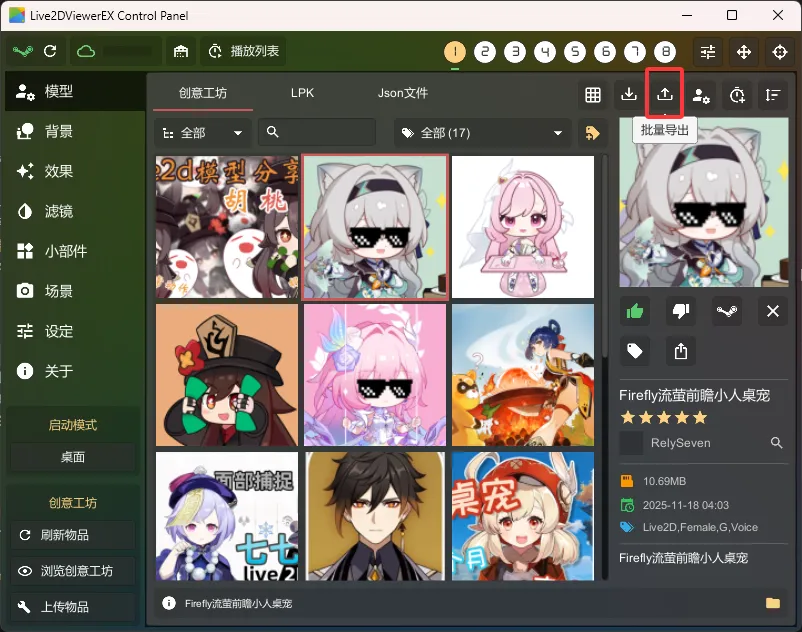Open item in Steam via detail icon
The height and width of the screenshot is (632, 802).
(x=726, y=311)
